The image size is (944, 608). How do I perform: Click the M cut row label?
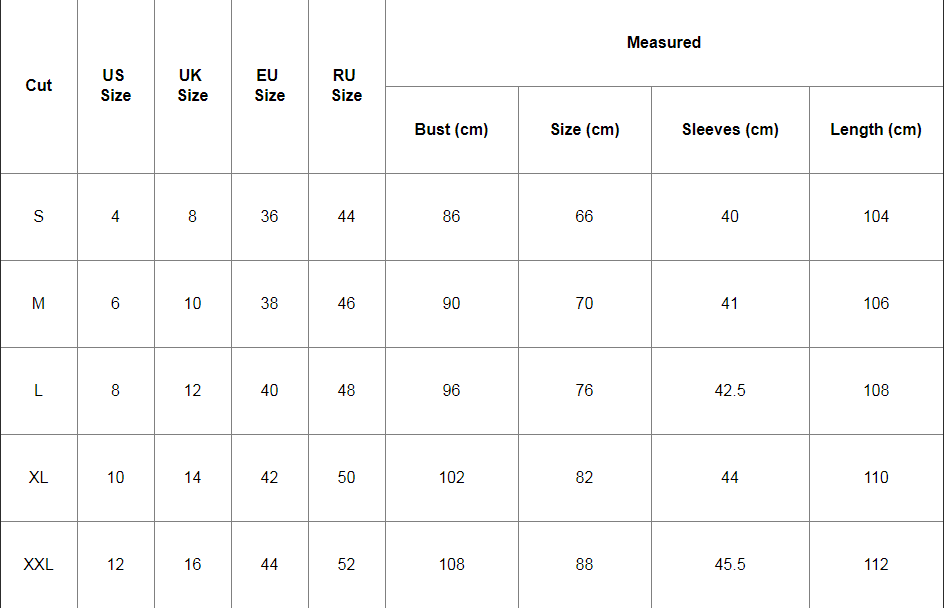pos(39,304)
